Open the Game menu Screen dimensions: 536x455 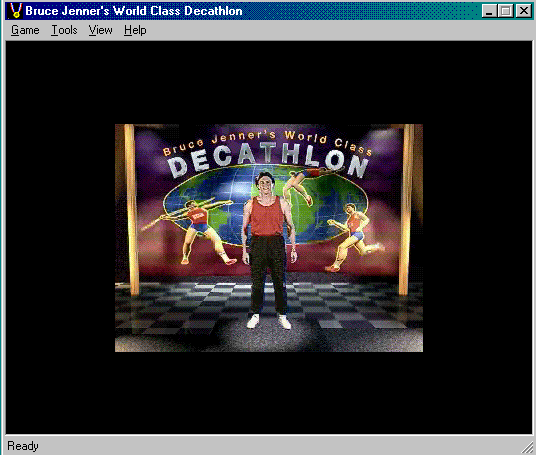coord(25,30)
